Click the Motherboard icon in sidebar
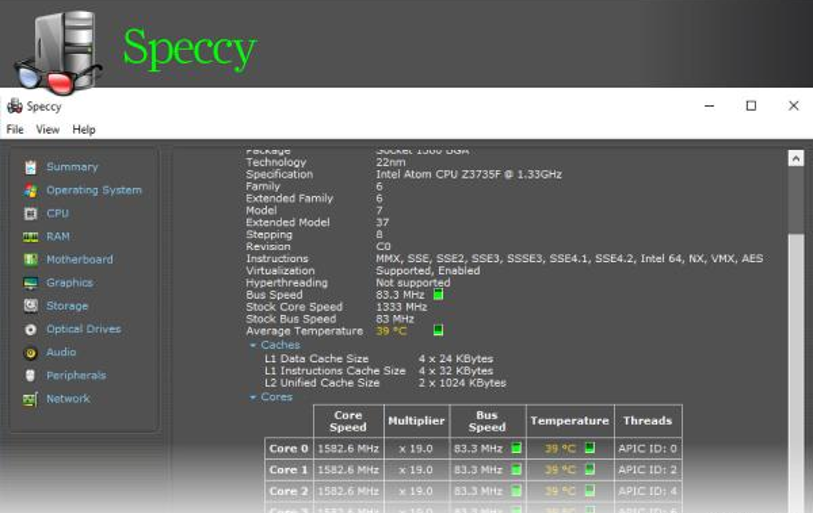 (31, 260)
